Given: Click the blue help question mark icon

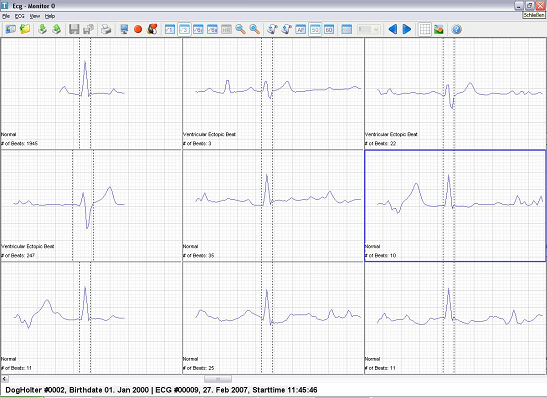Looking at the screenshot, I should pyautogui.click(x=456, y=29).
